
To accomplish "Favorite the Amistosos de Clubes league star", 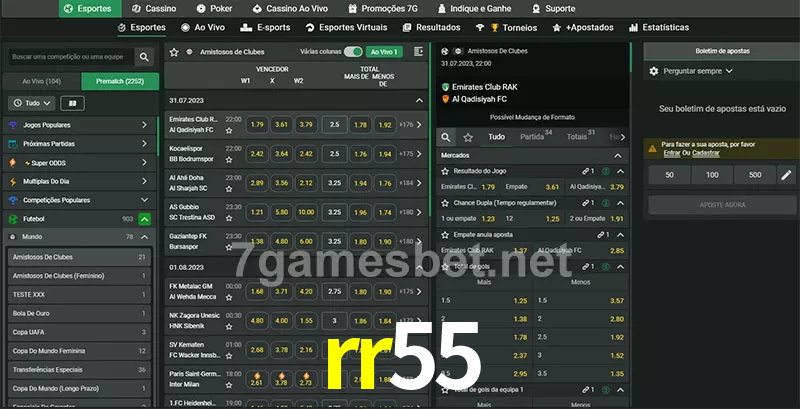I will click(174, 51).
